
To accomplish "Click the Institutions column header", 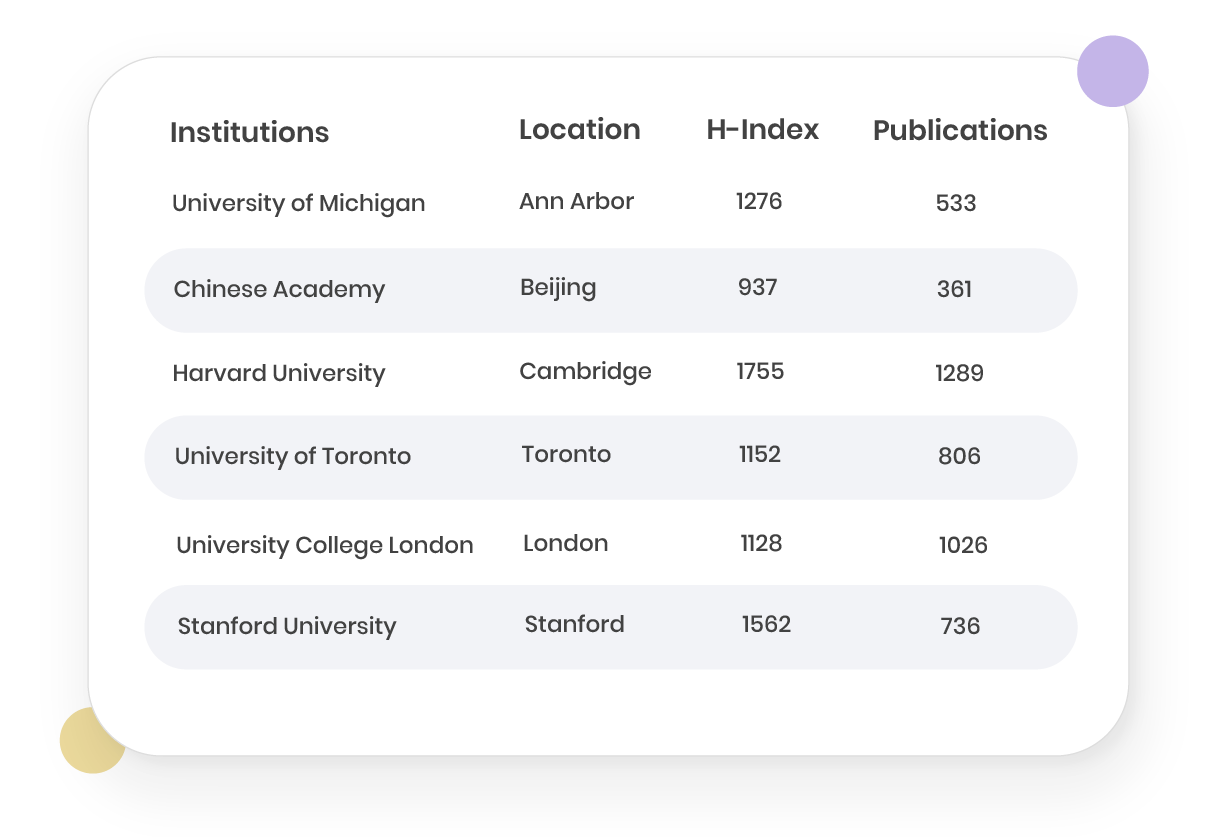I will click(x=249, y=133).
